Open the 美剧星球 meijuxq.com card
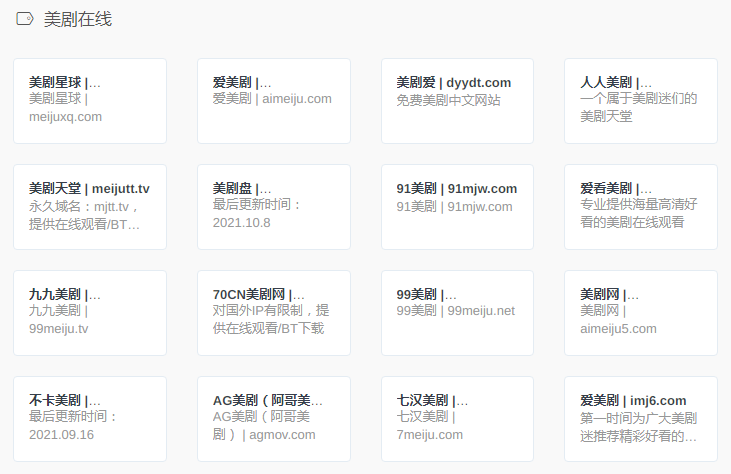 coord(90,101)
